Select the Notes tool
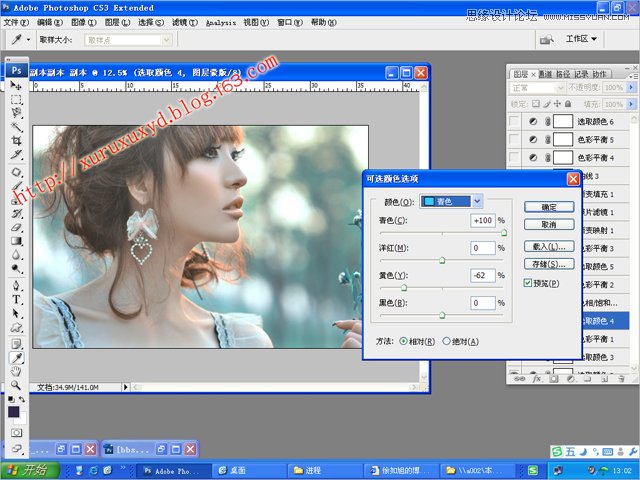 pos(16,344)
